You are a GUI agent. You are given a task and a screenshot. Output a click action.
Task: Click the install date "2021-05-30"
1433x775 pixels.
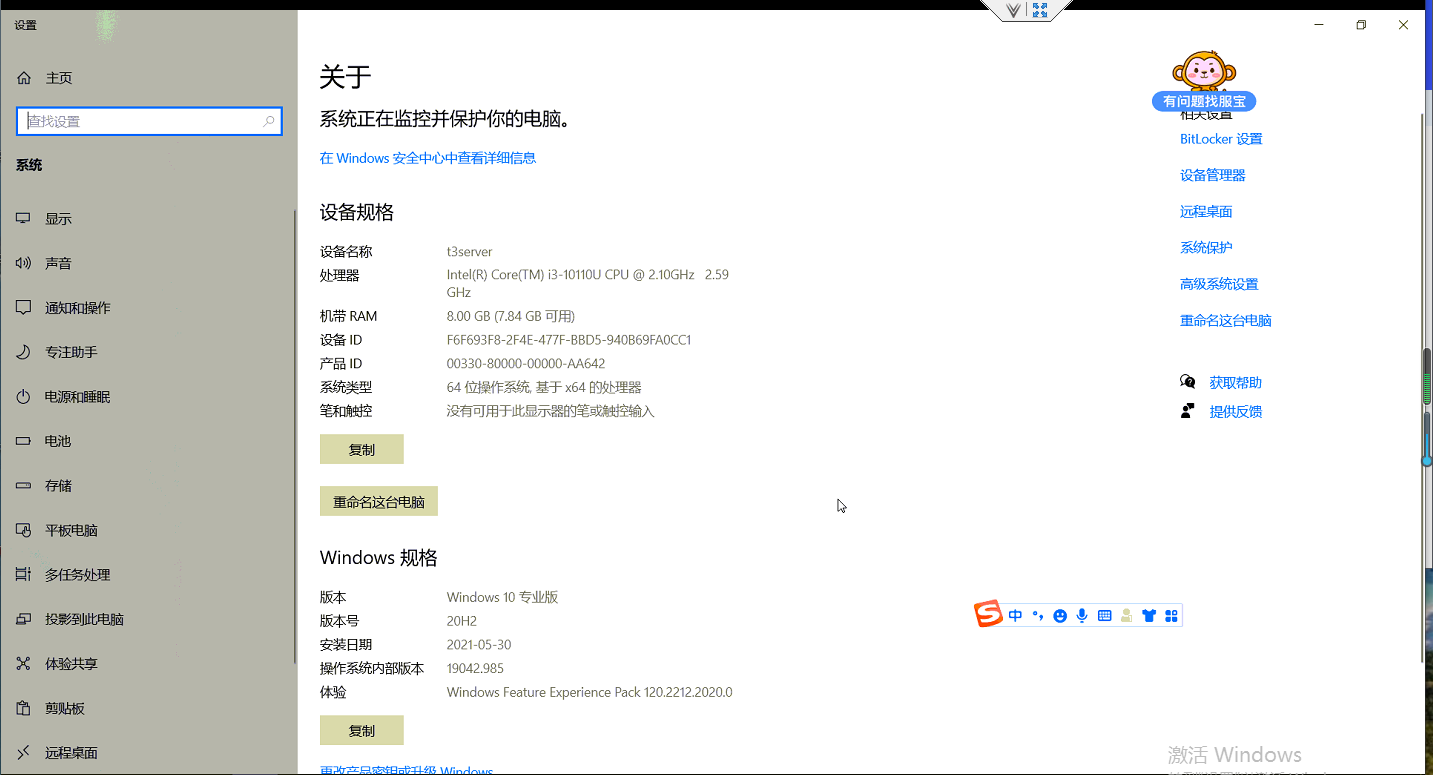[x=479, y=645]
